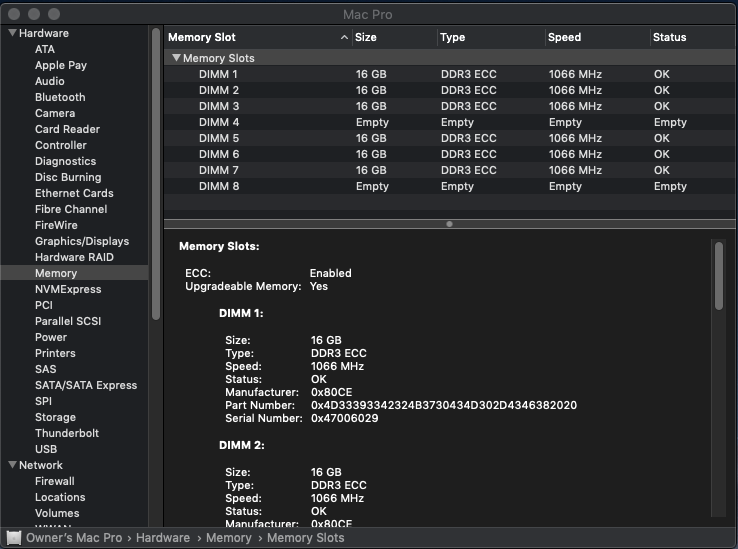Select Apple Pay in the sidebar

(x=61, y=65)
